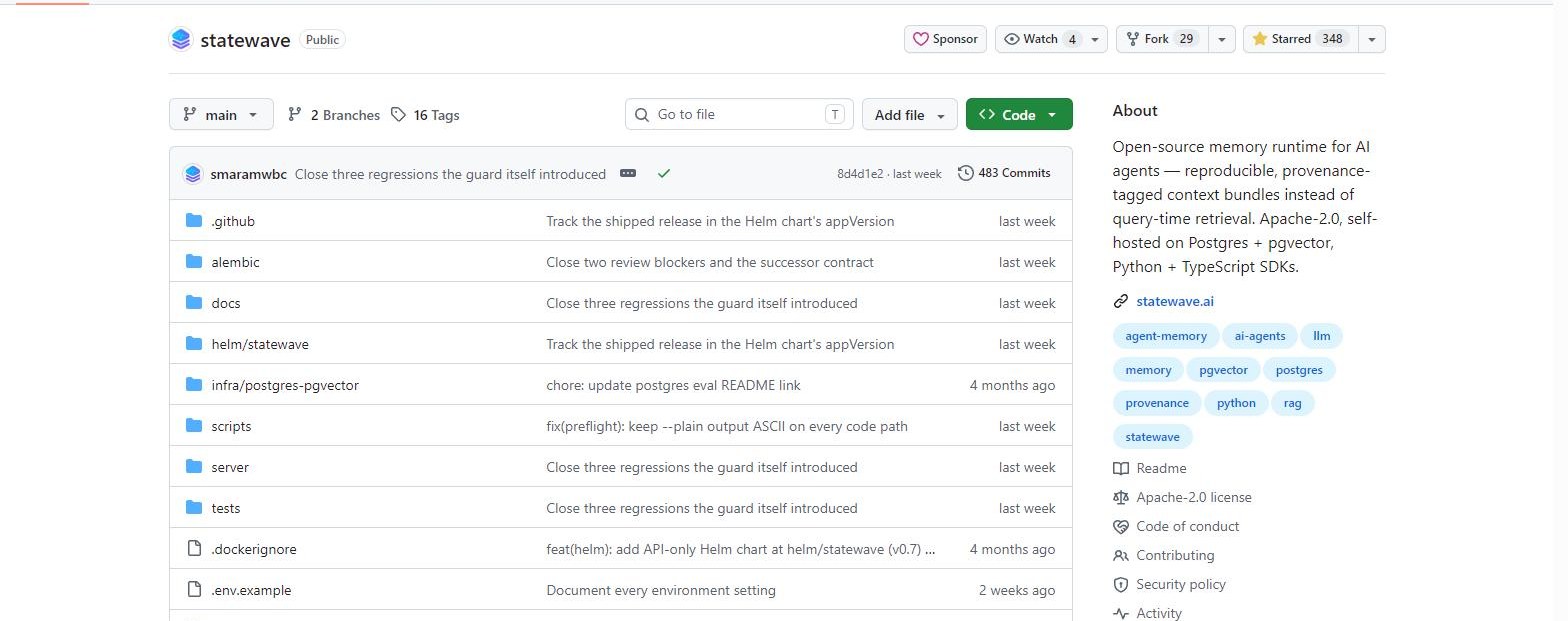Click the .env.example file icon
The height and width of the screenshot is (621, 1568).
[194, 590]
